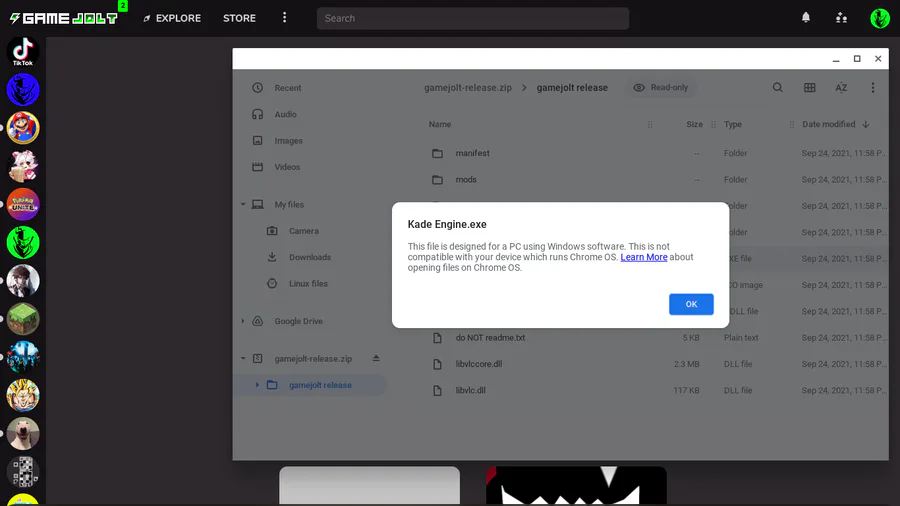Open the Downloads folder
This screenshot has height=506, width=900.
coord(310,257)
